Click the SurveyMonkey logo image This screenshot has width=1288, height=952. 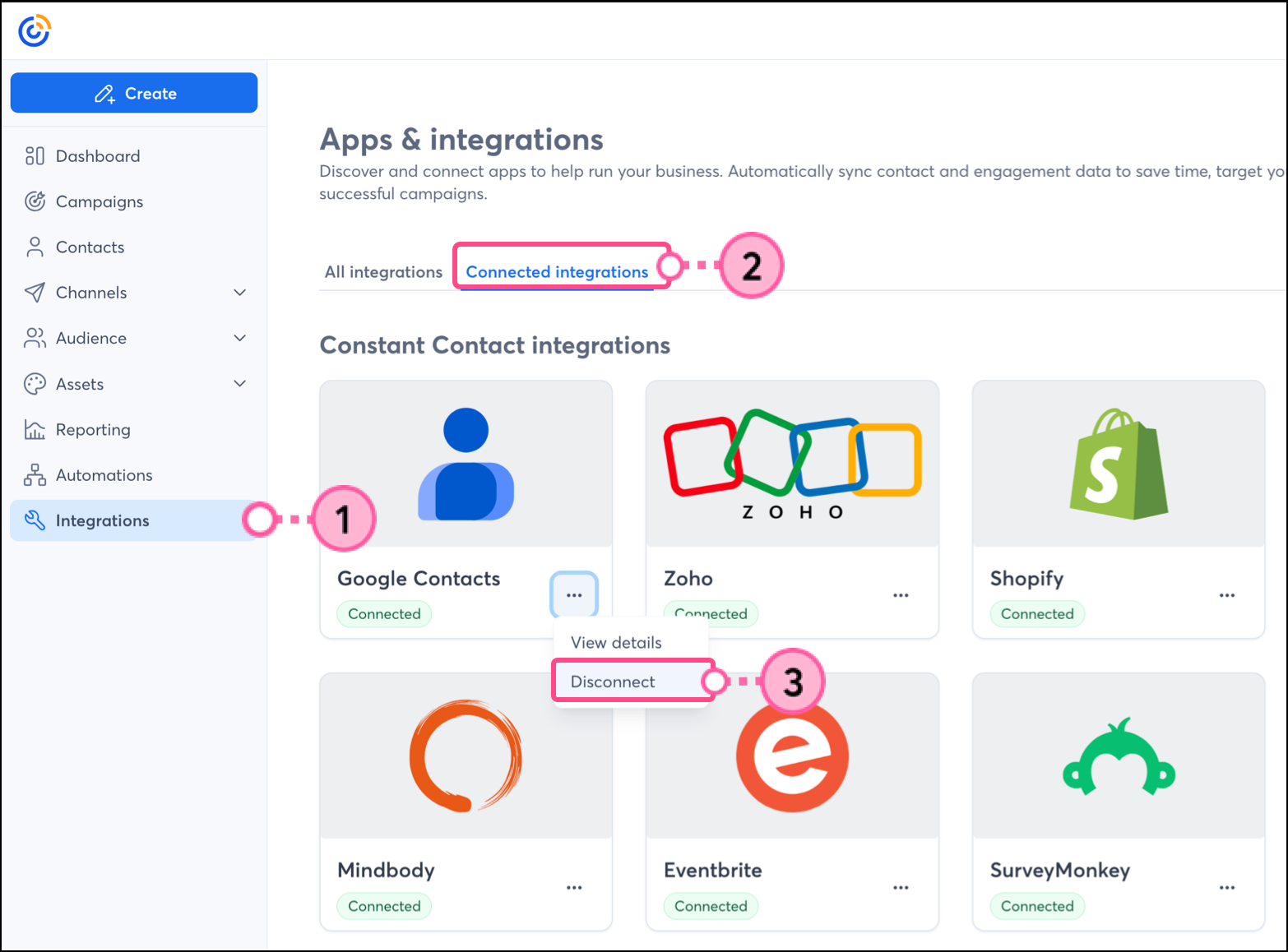coord(1118,756)
